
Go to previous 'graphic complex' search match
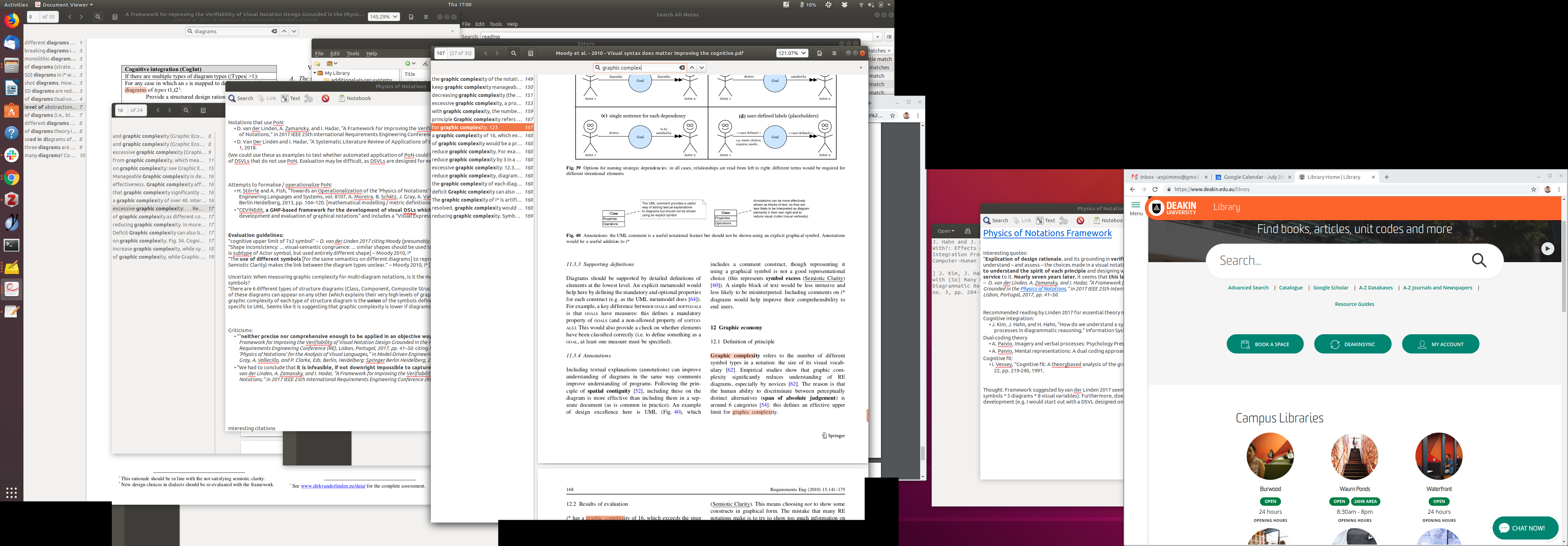point(692,68)
